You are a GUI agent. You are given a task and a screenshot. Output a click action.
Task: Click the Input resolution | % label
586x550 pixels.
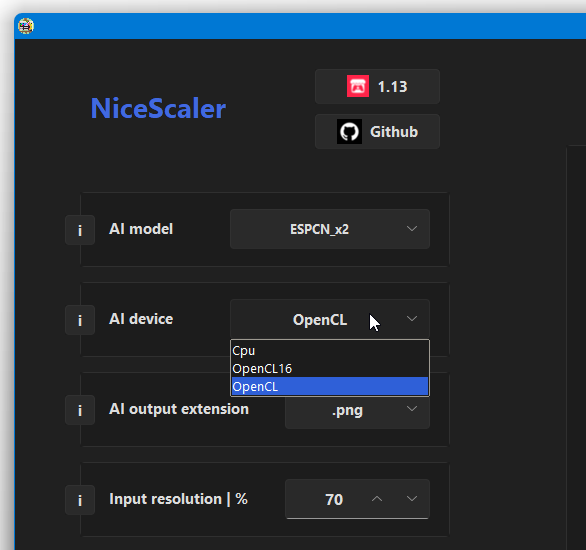coord(178,499)
